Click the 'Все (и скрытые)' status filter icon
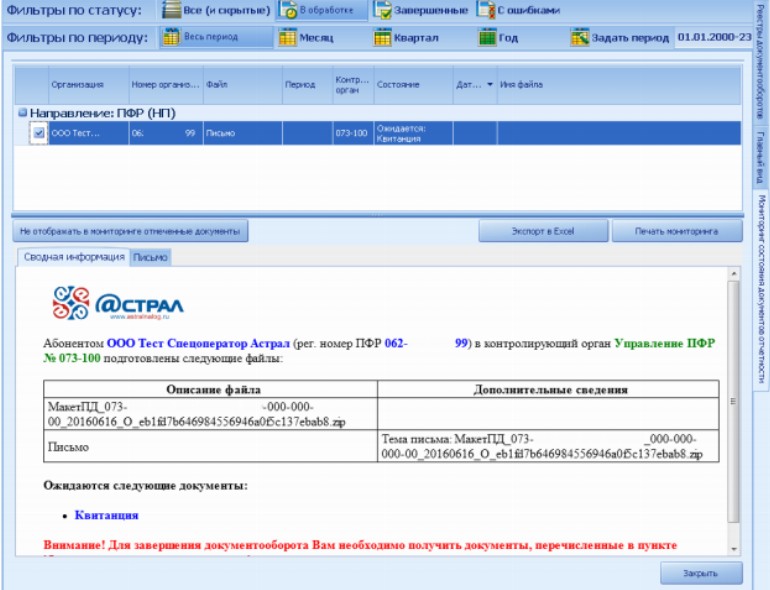 pos(170,11)
